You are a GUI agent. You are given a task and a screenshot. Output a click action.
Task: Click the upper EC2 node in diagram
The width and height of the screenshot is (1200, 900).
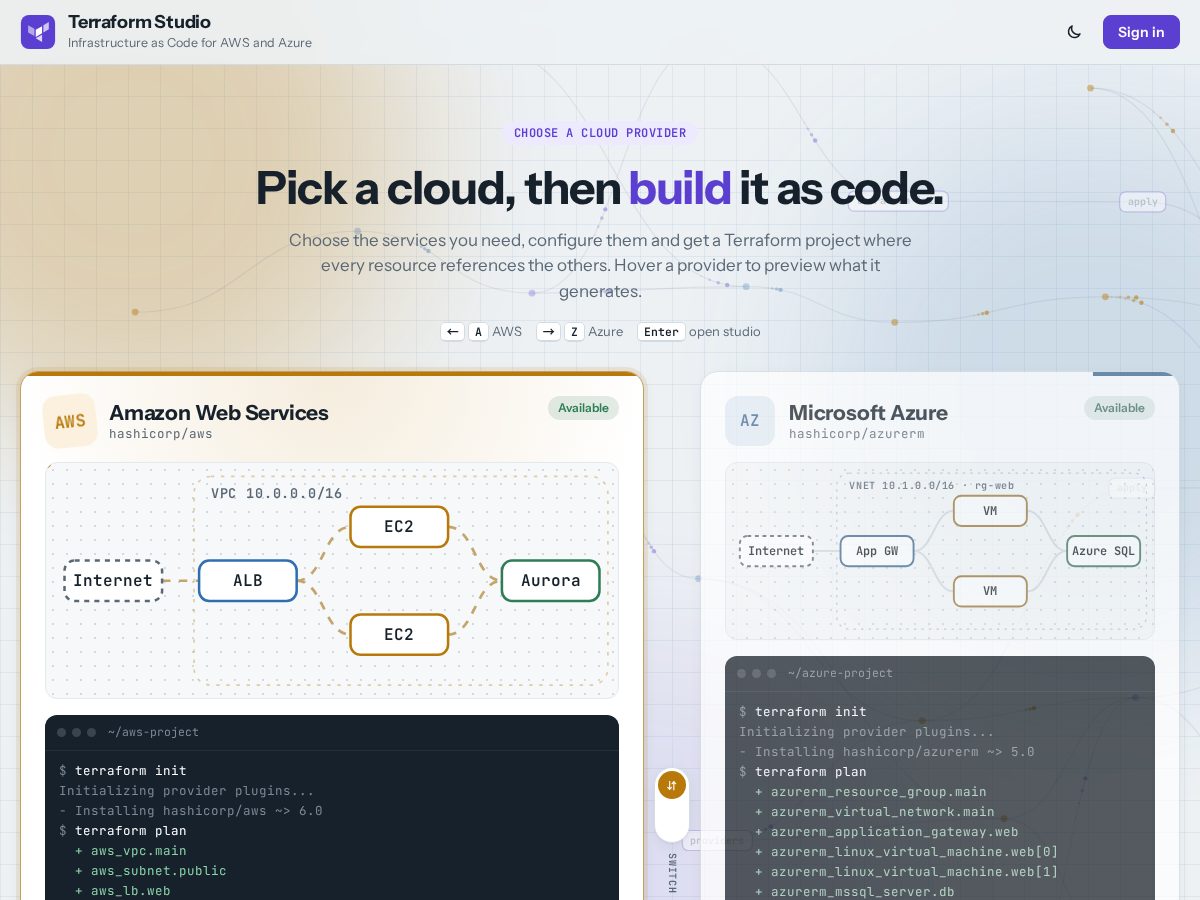coord(399,527)
